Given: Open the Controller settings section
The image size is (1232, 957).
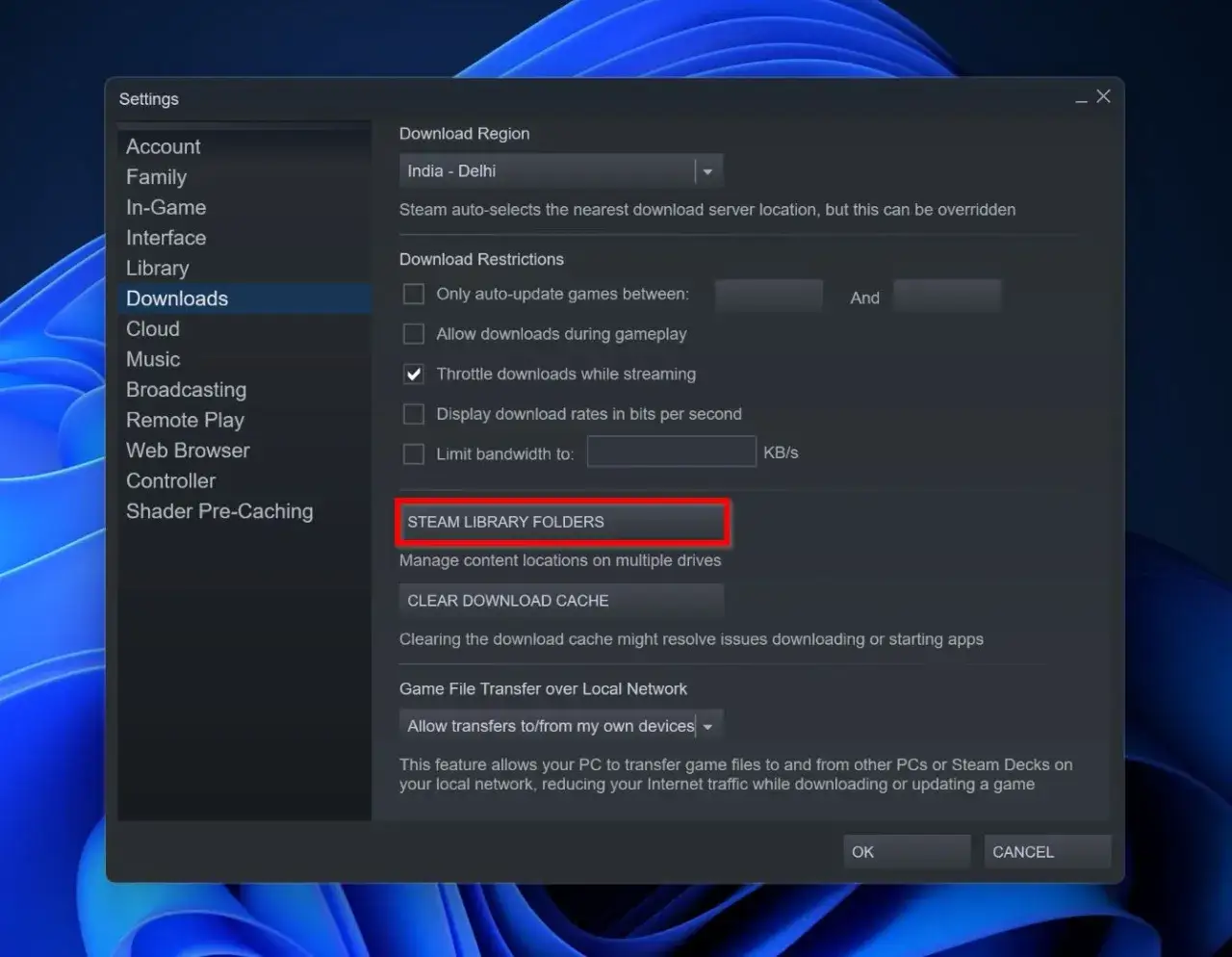Looking at the screenshot, I should click(170, 480).
